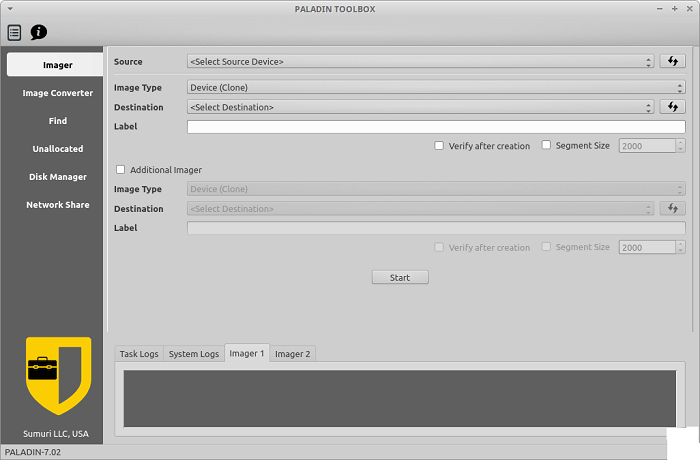700x460 pixels.
Task: Open the additional imager Image Type dropdown
Action: point(436,189)
